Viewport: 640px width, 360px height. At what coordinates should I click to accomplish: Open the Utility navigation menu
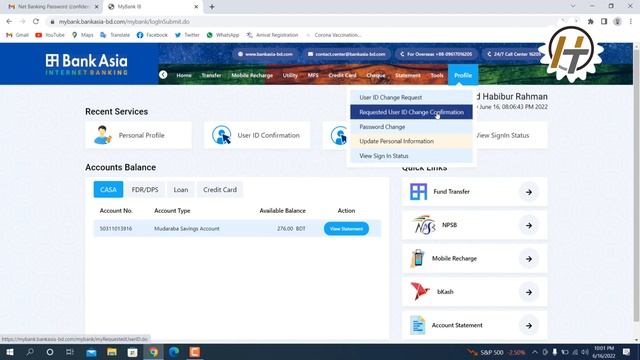pos(290,75)
